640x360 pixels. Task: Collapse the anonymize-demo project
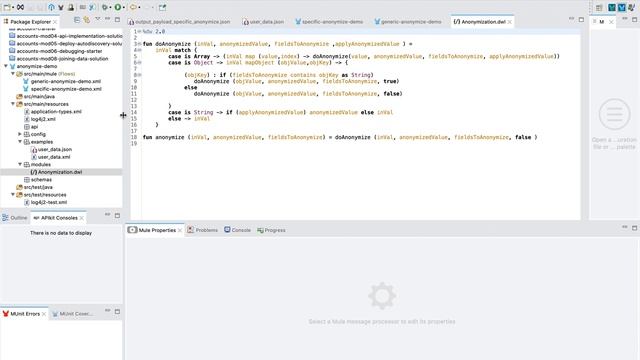coord(6,66)
